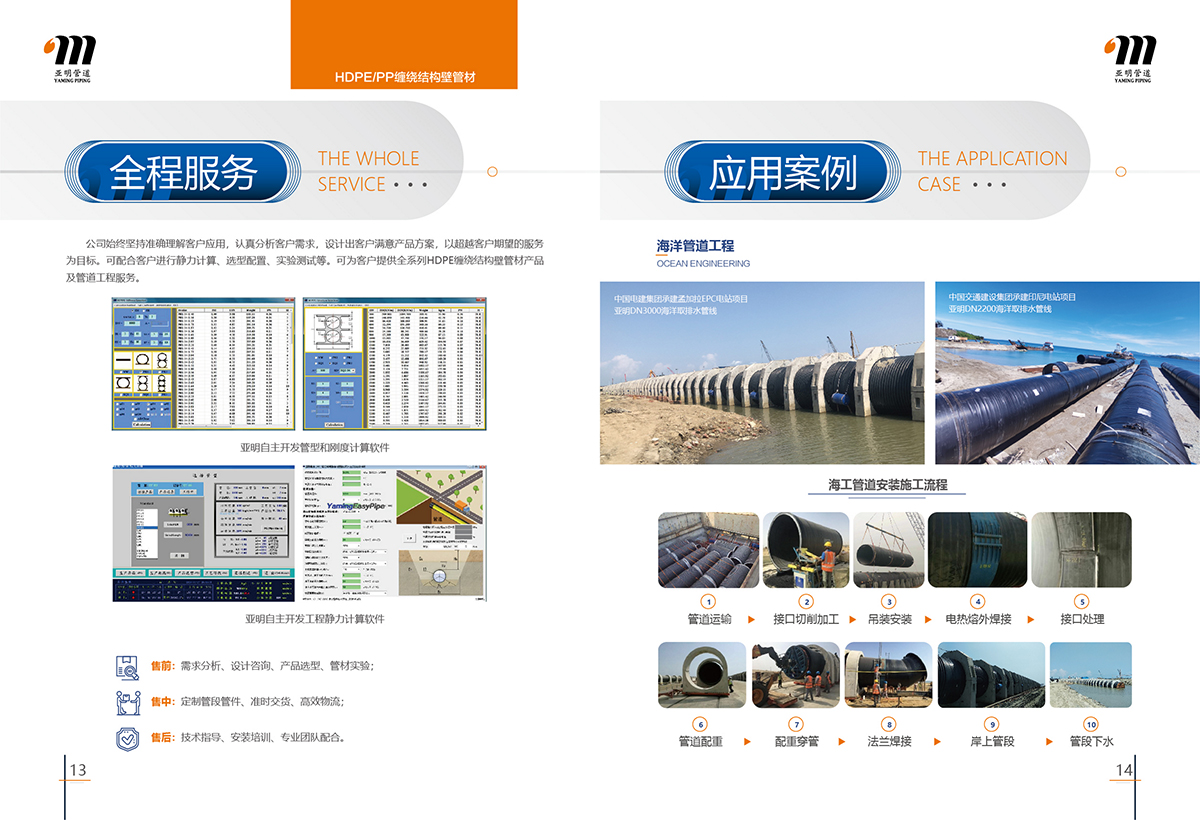Viewport: 1200px width, 820px height.
Task: Open the right stiffness calculation software screenshot
Action: [x=395, y=364]
